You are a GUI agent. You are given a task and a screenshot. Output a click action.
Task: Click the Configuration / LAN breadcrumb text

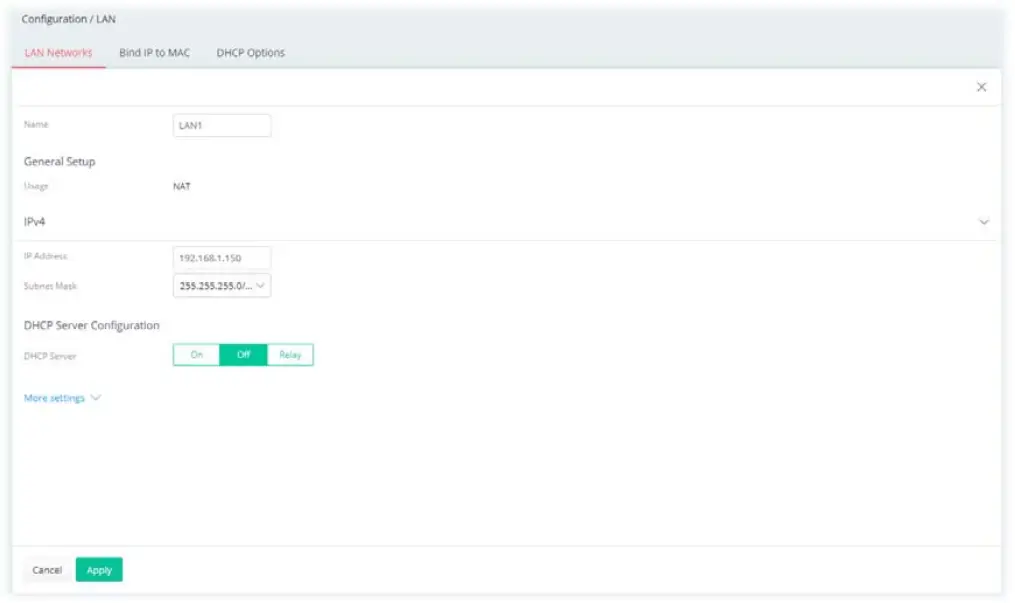coord(69,19)
